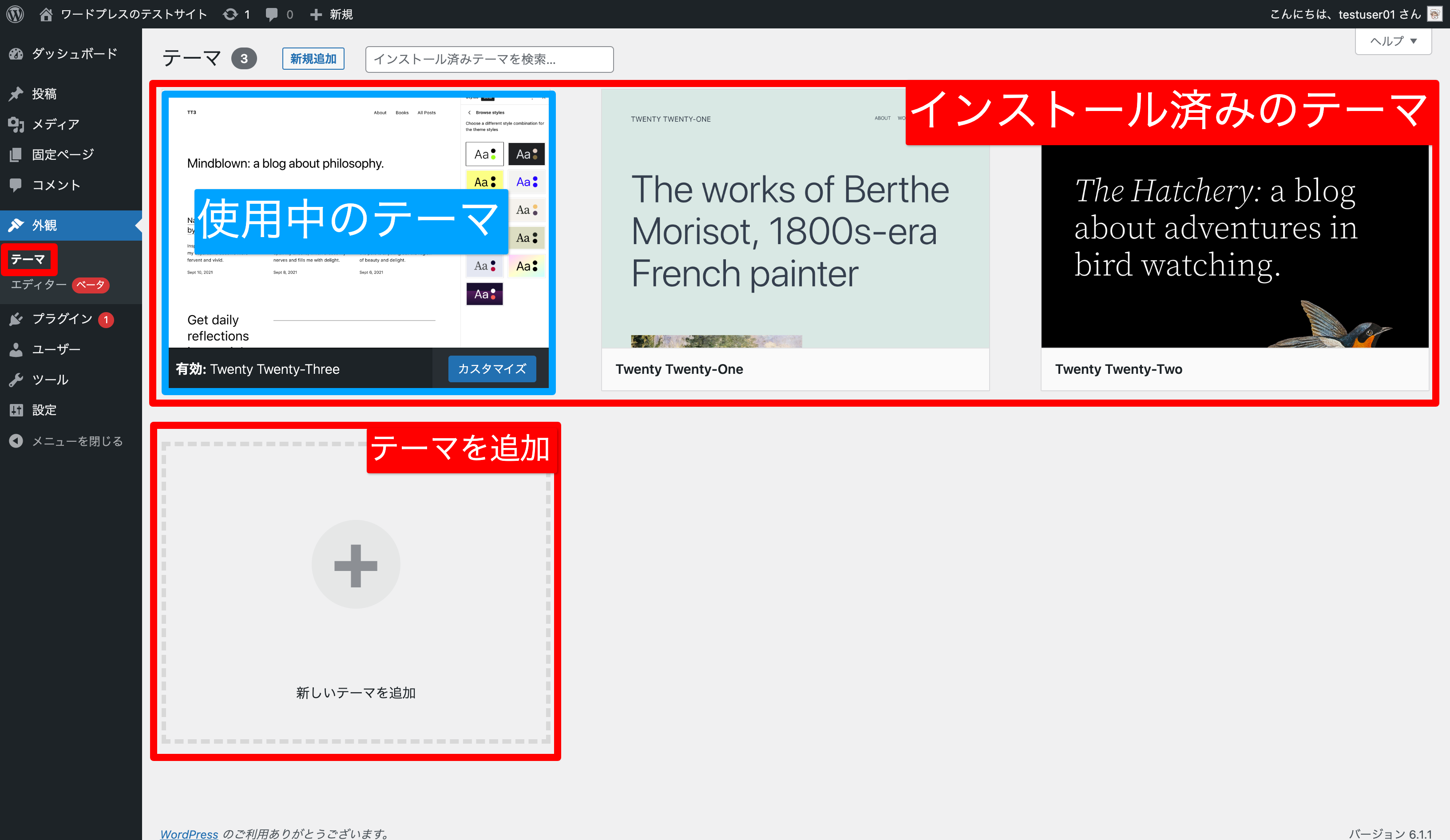
Task: Click the collapse menu arrow icon
Action: pyautogui.click(x=16, y=441)
